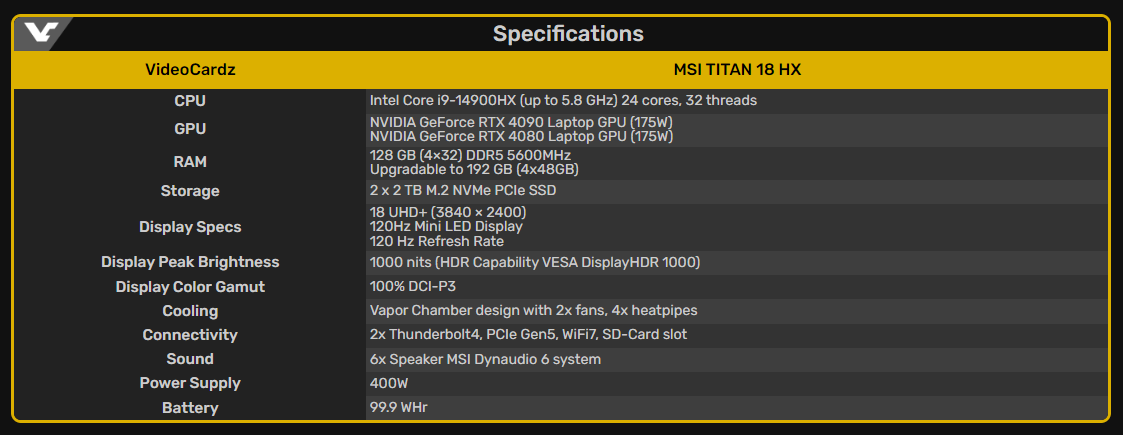Click the VideoCardz column header

tap(191, 70)
